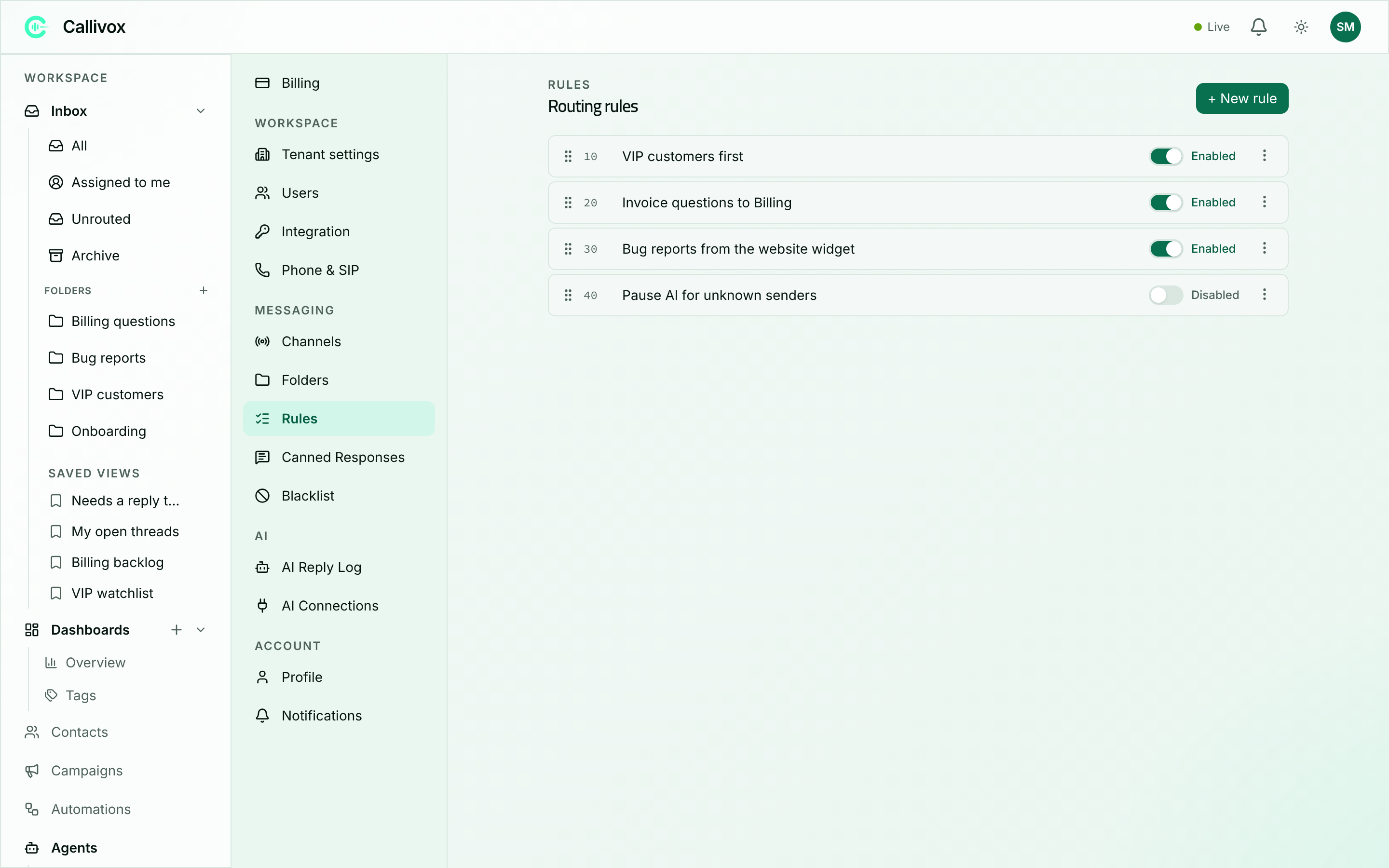
Task: Click the Callivox logo icon
Action: pos(36,27)
